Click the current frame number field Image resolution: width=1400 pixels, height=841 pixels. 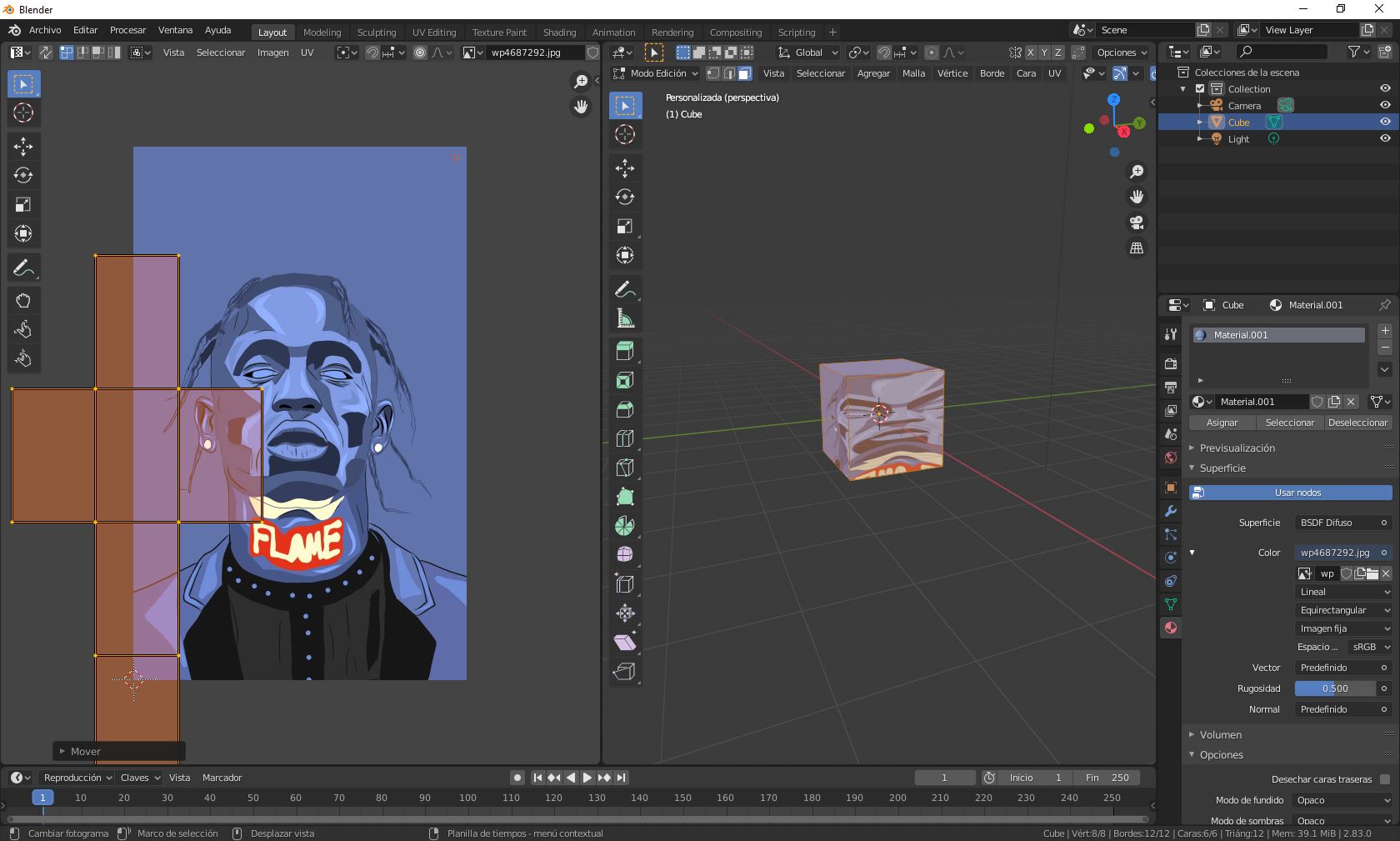[945, 778]
